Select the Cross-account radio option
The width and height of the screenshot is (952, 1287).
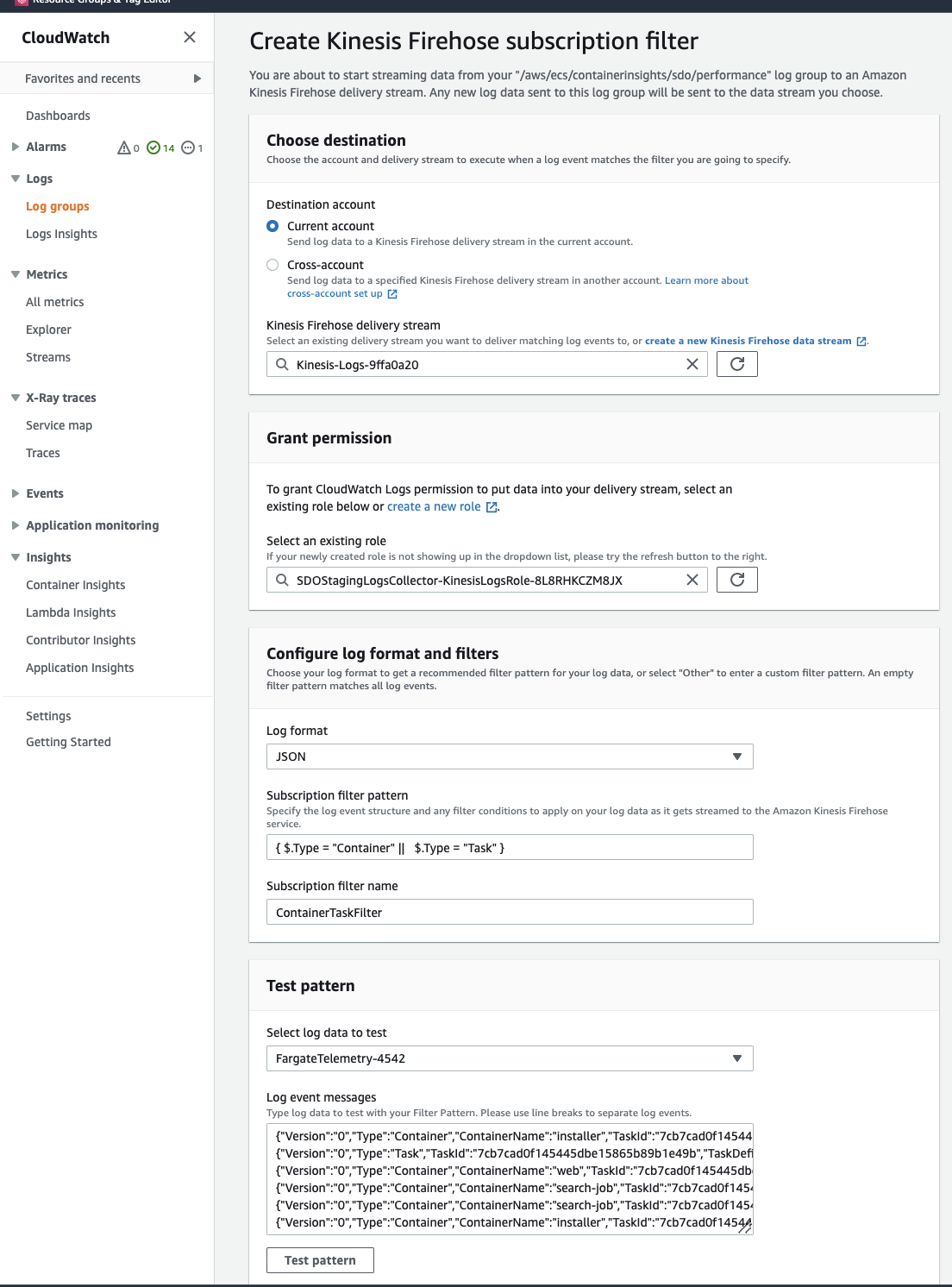[272, 265]
